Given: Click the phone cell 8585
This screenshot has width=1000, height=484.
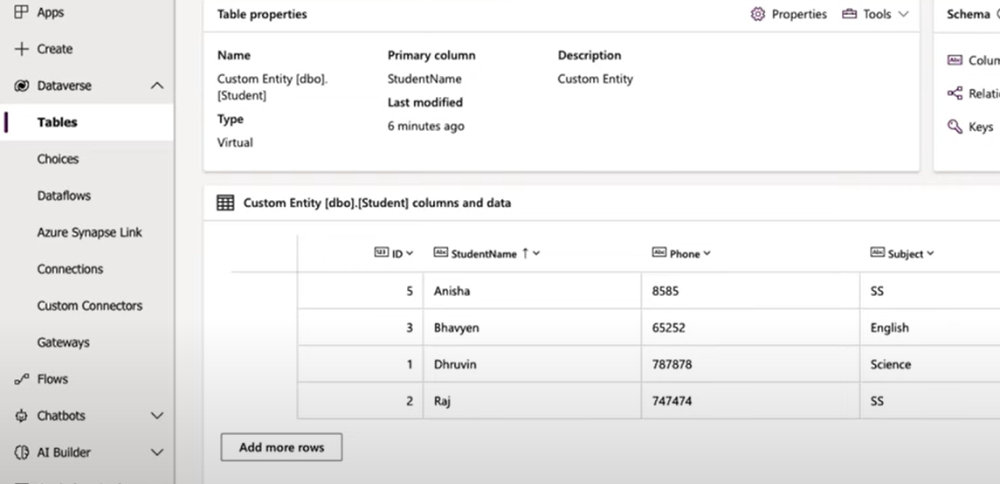Looking at the screenshot, I should coord(751,291).
